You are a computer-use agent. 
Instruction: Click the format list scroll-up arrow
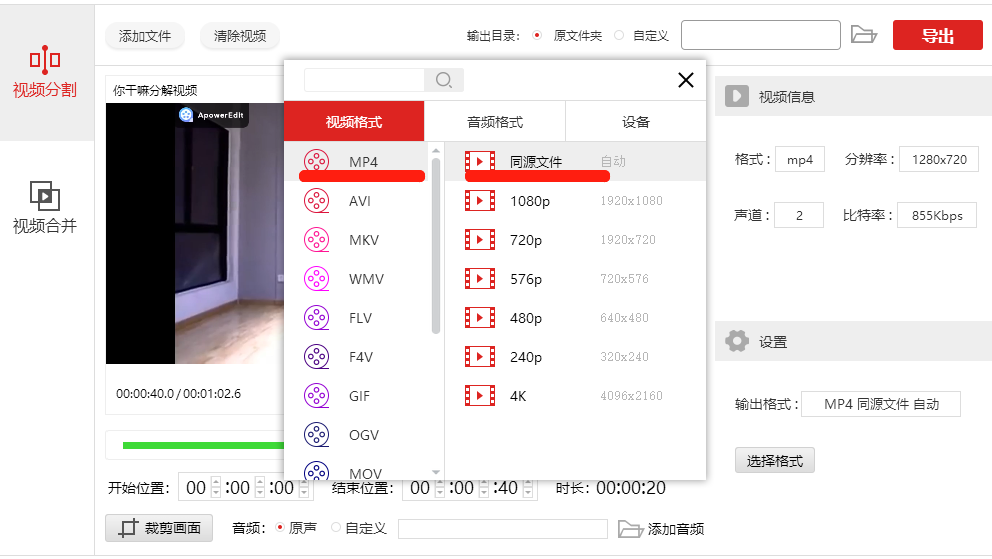click(x=435, y=150)
